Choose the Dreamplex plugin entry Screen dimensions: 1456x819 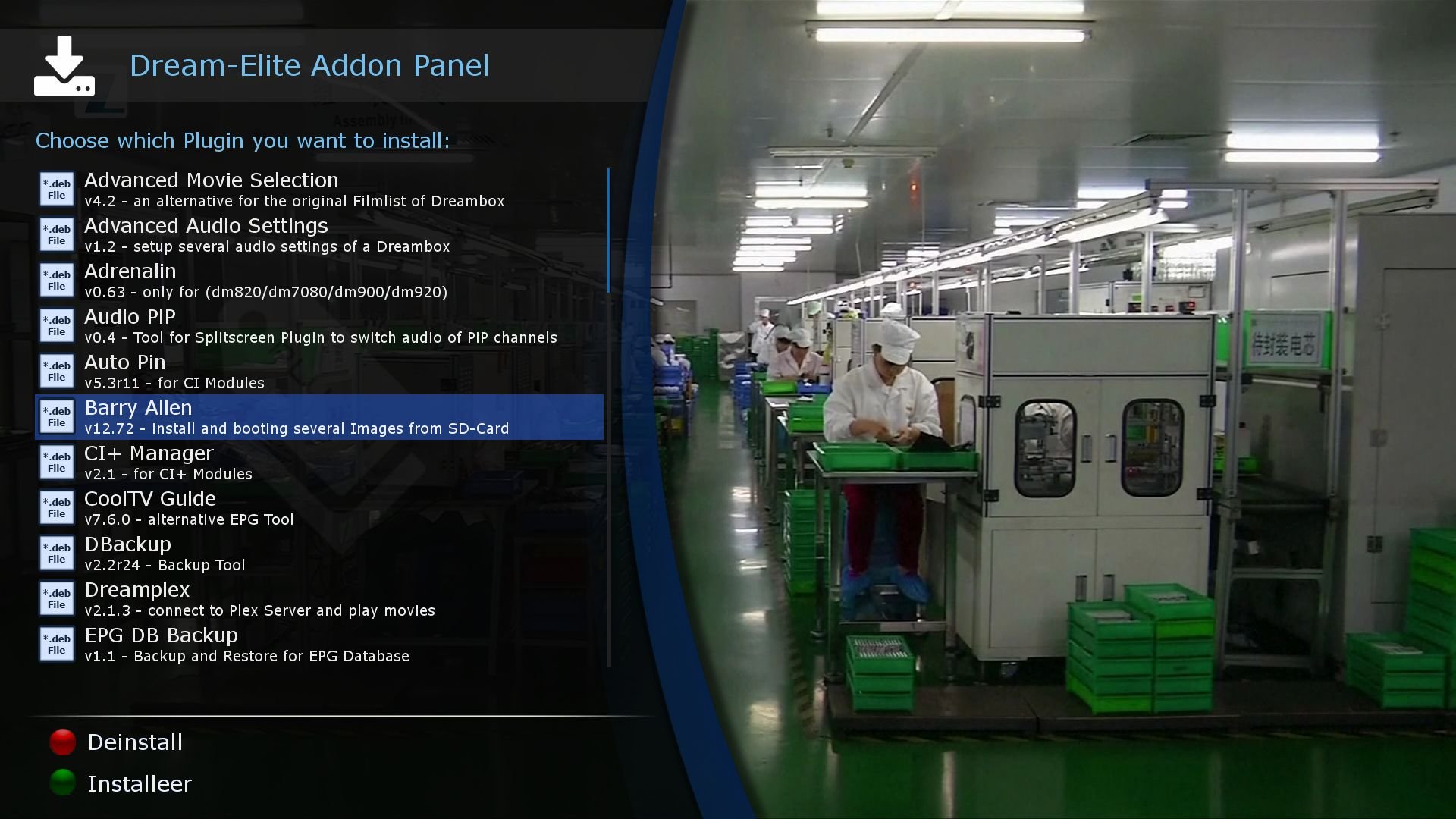tap(318, 599)
